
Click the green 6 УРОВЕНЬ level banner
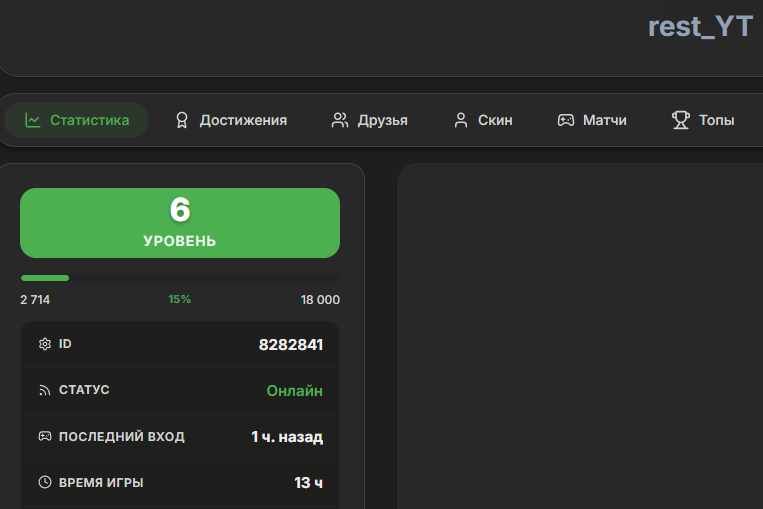tap(180, 223)
